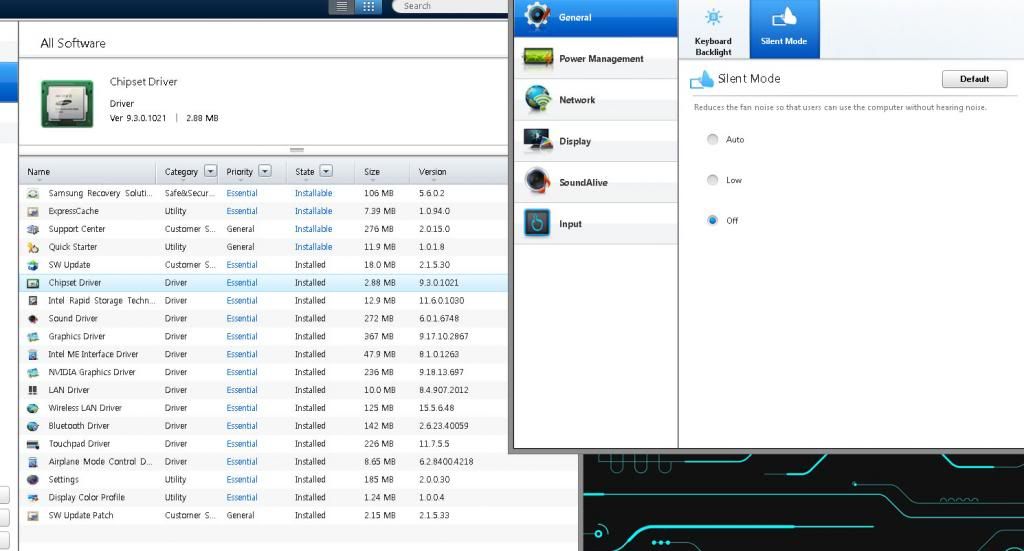This screenshot has width=1024, height=551.
Task: Click the Chipset Driver row icon
Action: pos(33,283)
